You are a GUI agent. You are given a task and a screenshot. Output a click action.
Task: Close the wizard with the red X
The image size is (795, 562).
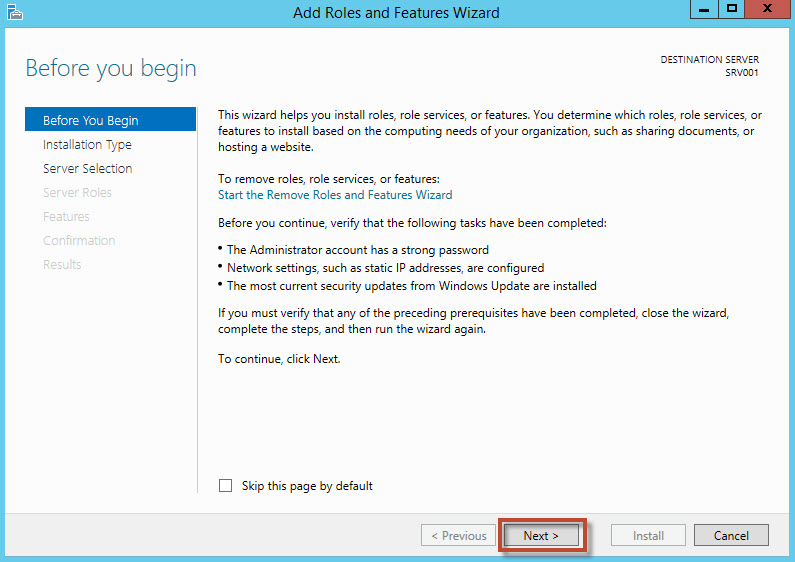click(766, 9)
